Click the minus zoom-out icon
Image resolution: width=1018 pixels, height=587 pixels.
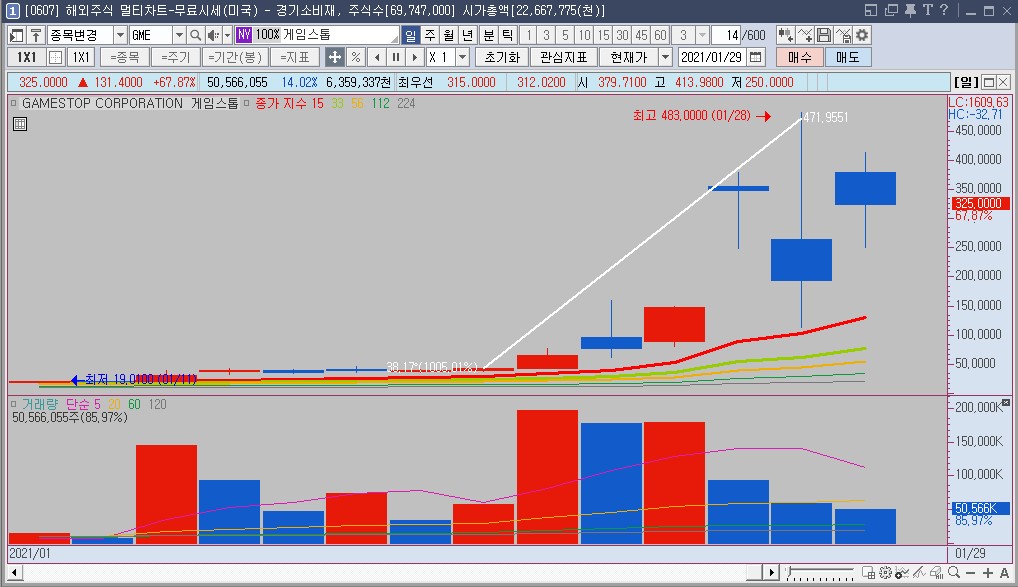click(971, 573)
